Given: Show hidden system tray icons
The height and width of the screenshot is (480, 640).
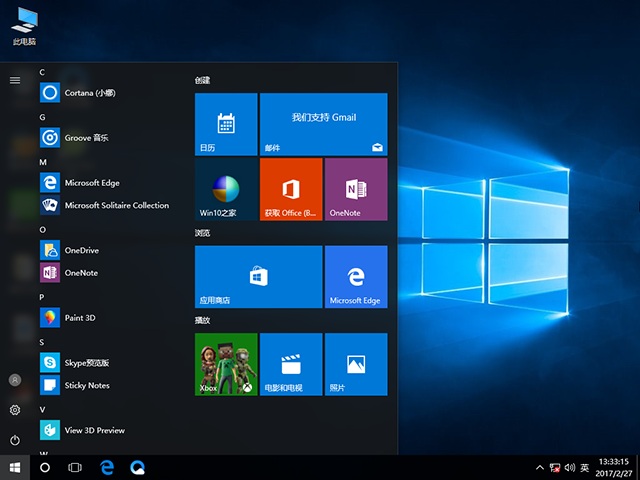Looking at the screenshot, I should 541,467.
